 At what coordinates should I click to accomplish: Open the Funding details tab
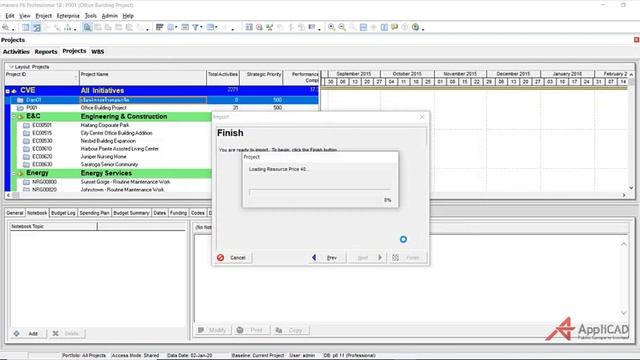[178, 213]
